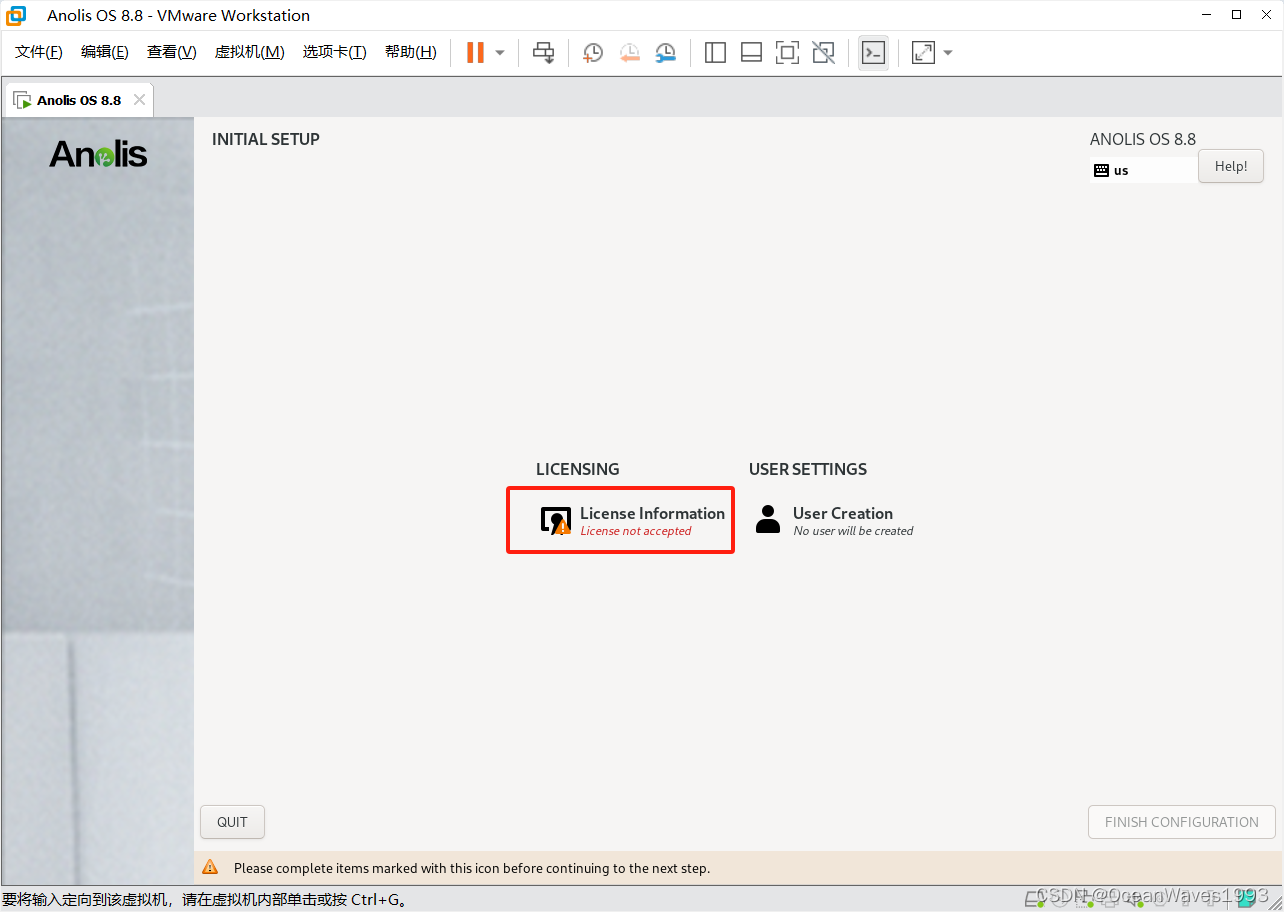The image size is (1284, 912).
Task: Click the FINISH CONFIGURATION button
Action: pos(1182,822)
